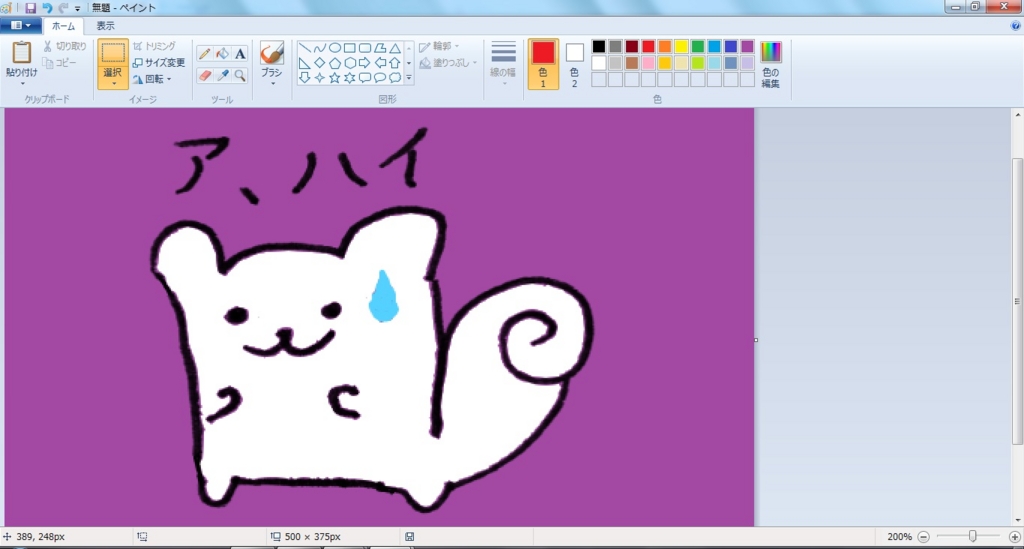Screen dimensions: 1024x549
Task: Expand the shapes gallery more button
Action: pyautogui.click(x=409, y=78)
